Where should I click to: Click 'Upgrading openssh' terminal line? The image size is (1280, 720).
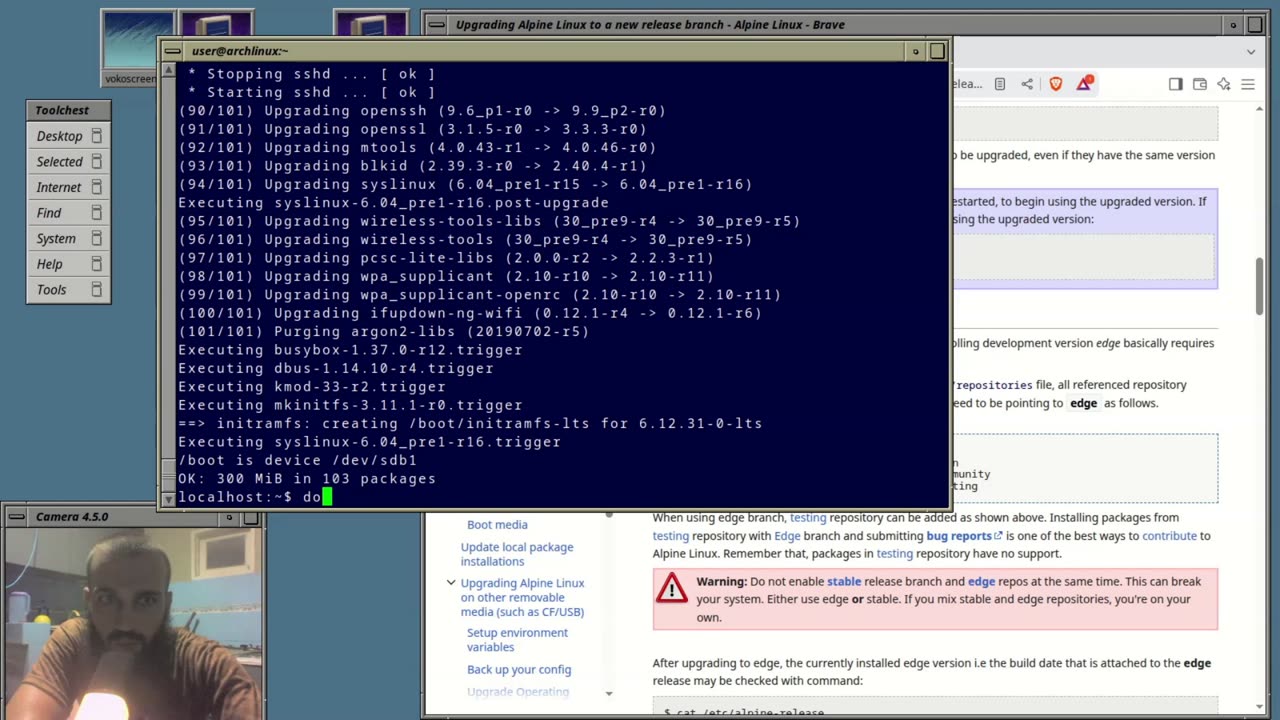click(422, 111)
